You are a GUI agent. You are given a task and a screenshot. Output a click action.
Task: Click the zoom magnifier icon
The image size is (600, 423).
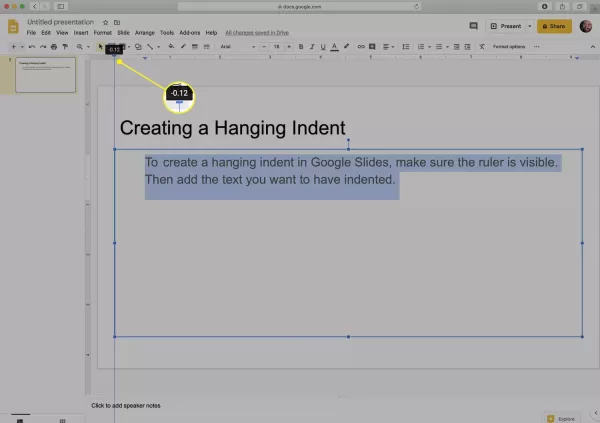point(80,47)
